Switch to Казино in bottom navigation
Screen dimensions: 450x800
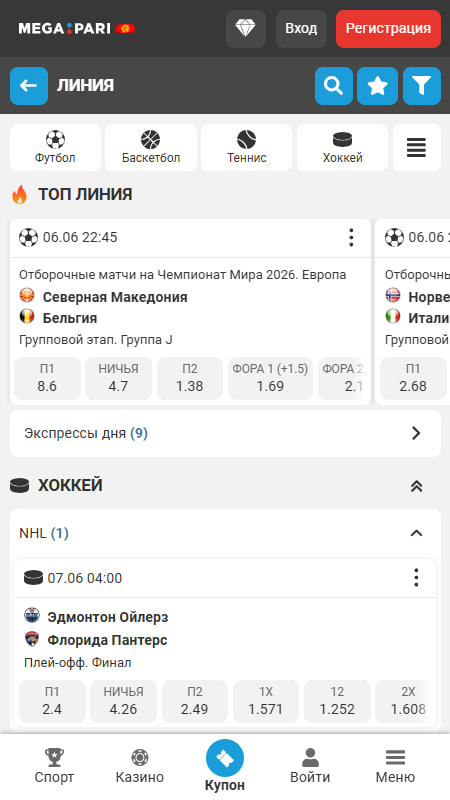coord(139,766)
